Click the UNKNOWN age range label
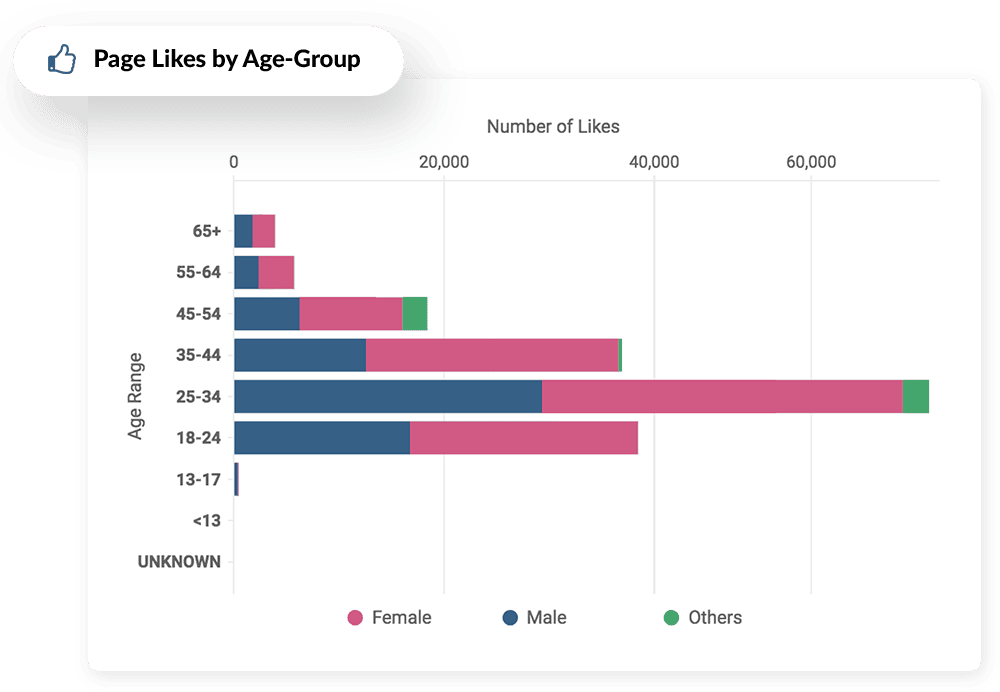The width and height of the screenshot is (1000, 692). pos(179,562)
